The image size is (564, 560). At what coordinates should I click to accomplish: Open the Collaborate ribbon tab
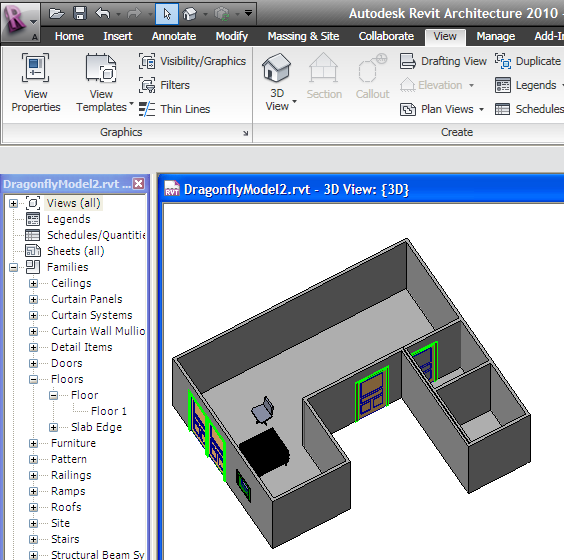pos(386,36)
